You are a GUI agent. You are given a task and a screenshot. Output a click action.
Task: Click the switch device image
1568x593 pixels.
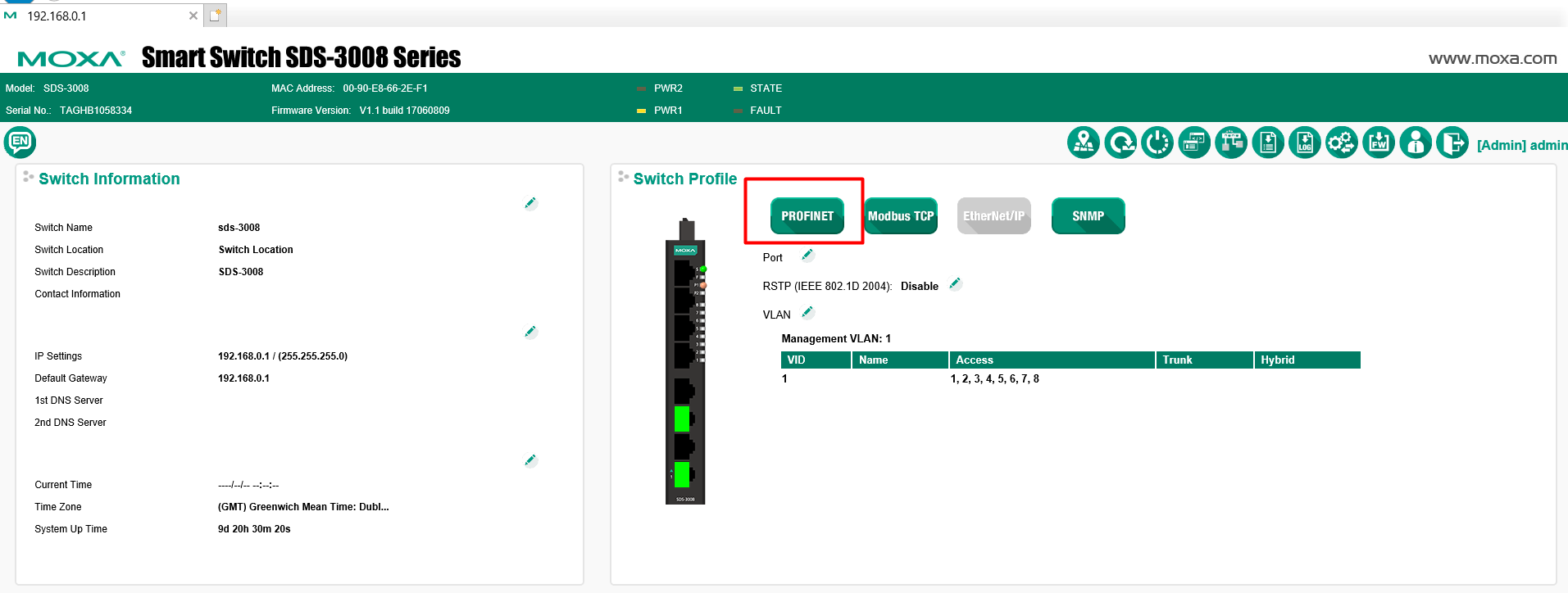tap(685, 361)
